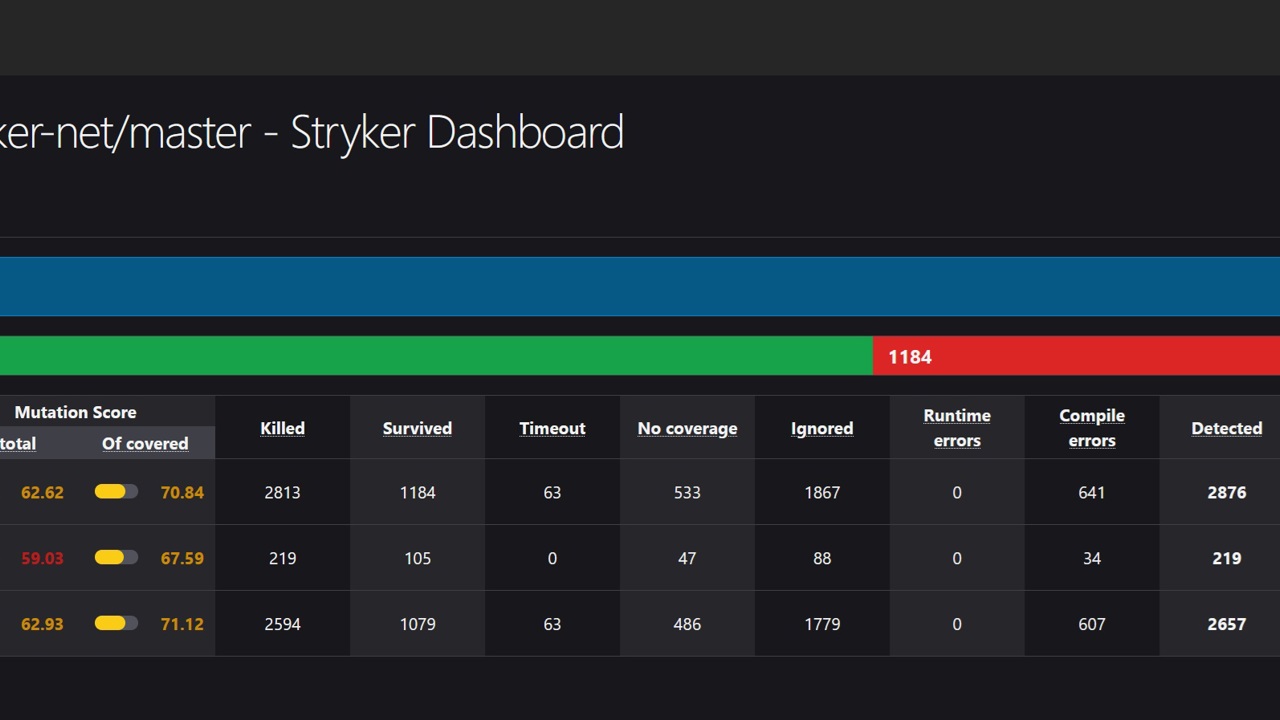The image size is (1280, 720).
Task: Click the 2813 killed cell
Action: [282, 492]
